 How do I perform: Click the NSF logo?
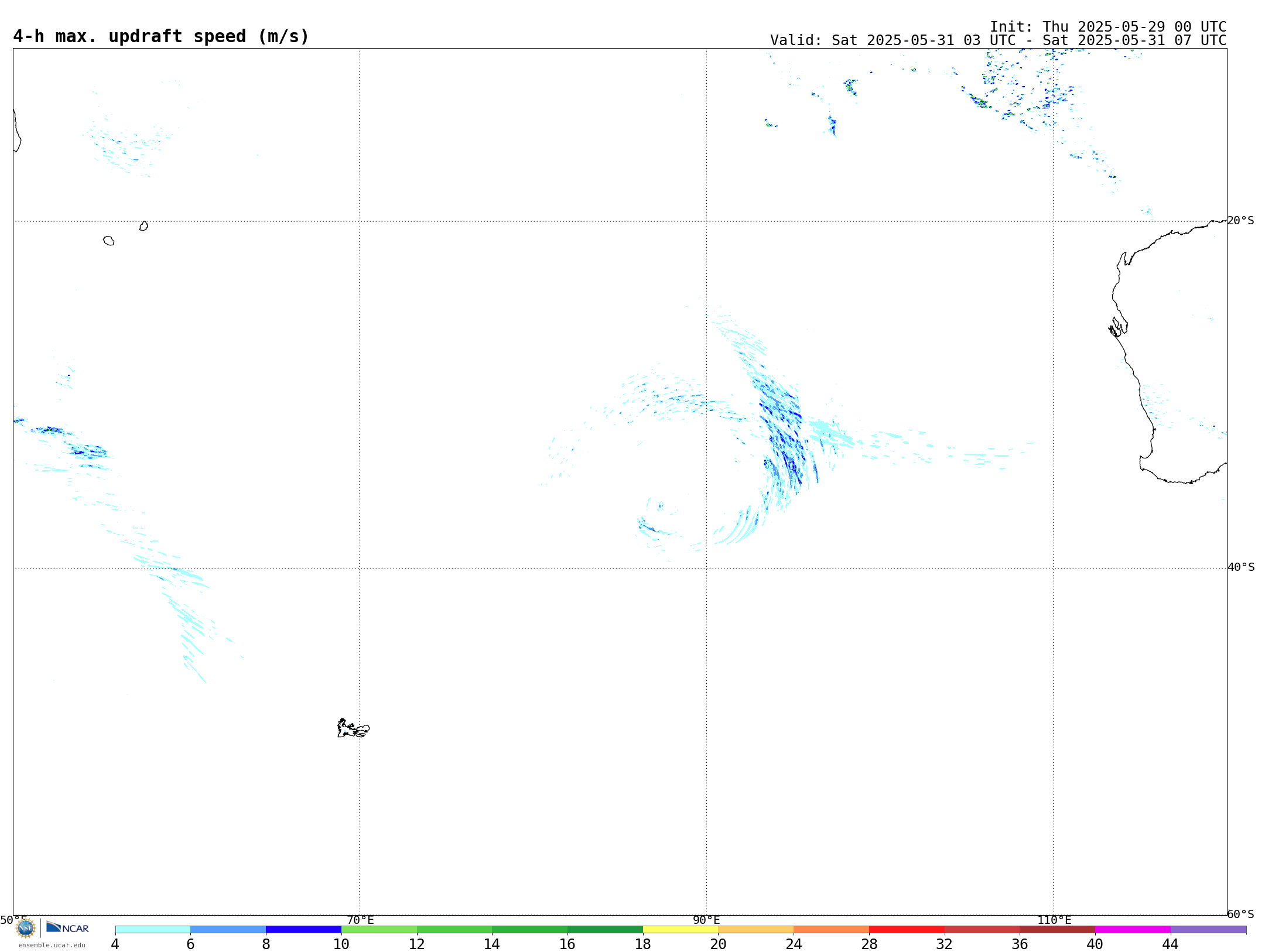point(26,927)
